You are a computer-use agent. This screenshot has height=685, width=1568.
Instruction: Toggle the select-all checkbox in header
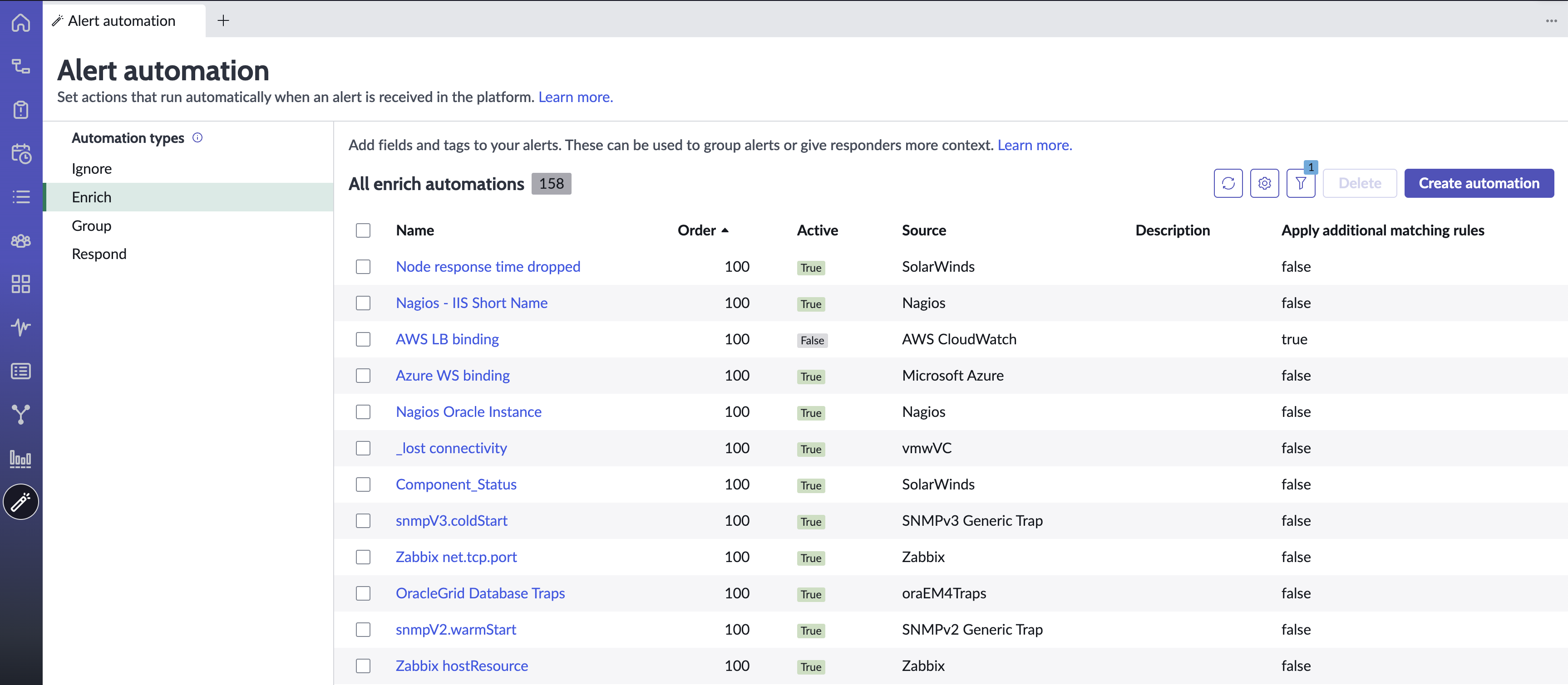click(363, 230)
